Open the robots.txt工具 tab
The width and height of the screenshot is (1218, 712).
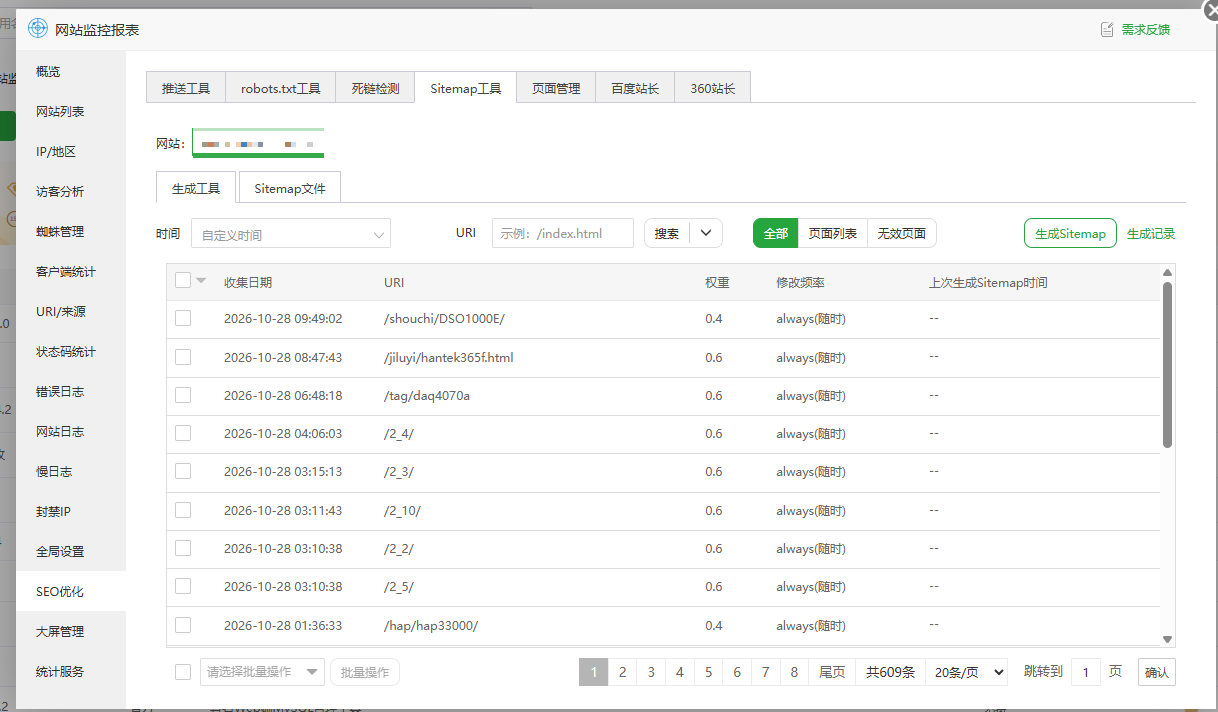[x=281, y=88]
